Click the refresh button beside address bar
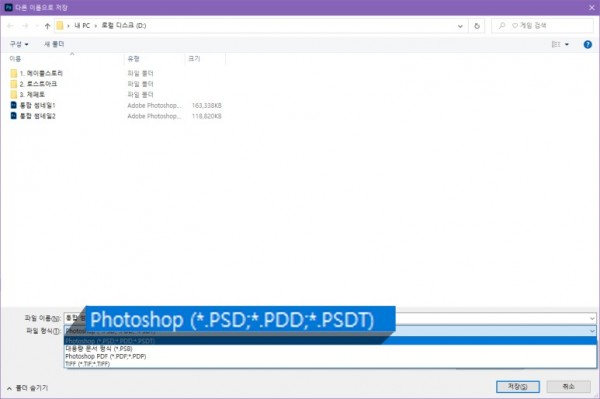Screen dimensions: 600x399 click(477, 26)
